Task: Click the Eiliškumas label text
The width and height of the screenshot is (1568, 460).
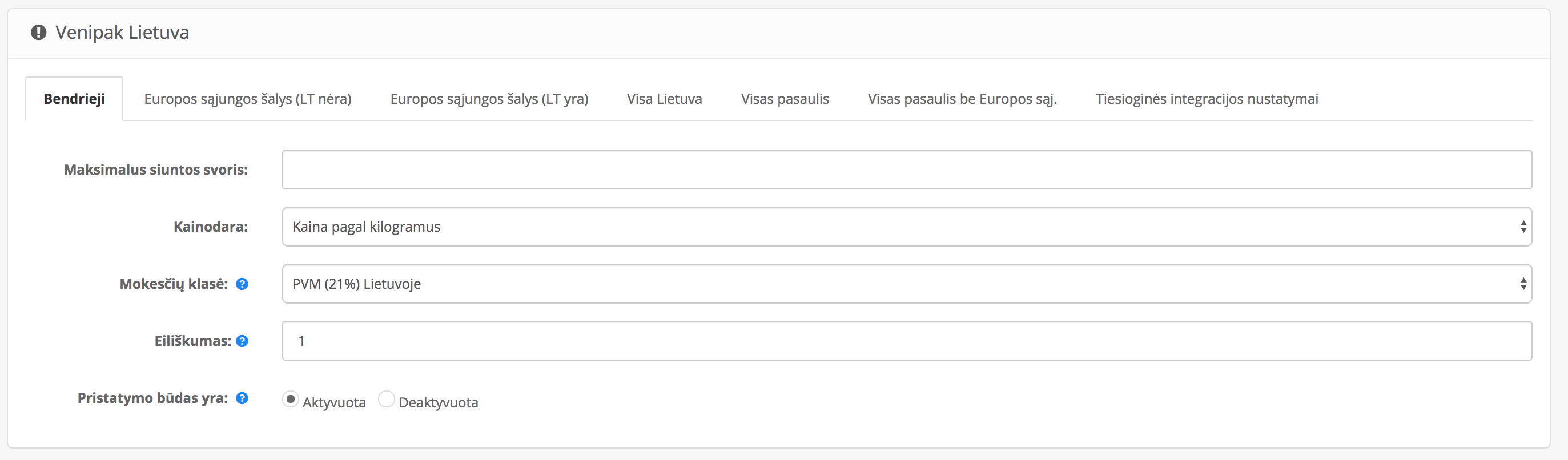Action: pyautogui.click(x=193, y=341)
